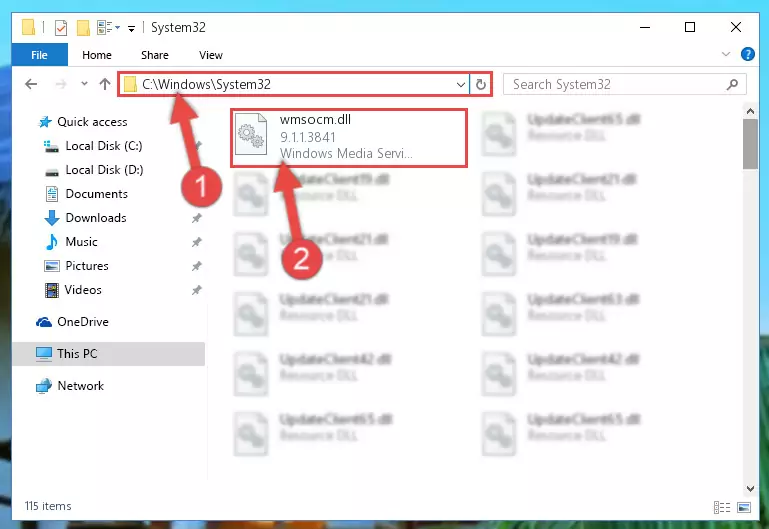Viewport: 769px width, 529px height.
Task: Click the C:\Windows\System32 address bar
Action: click(293, 84)
